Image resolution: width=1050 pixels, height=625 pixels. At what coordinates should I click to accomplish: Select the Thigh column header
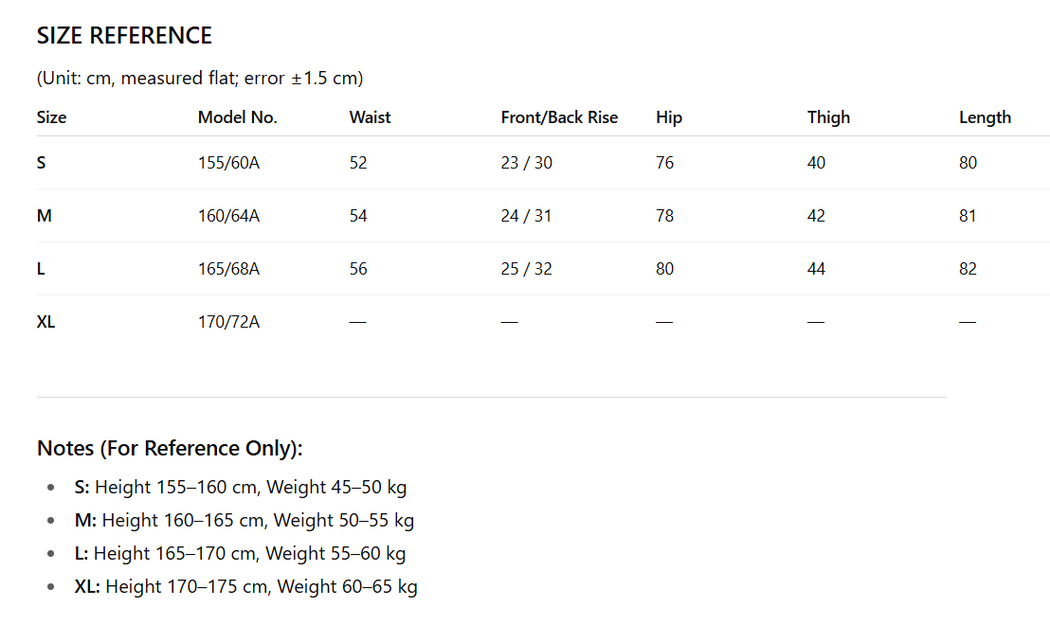click(828, 117)
